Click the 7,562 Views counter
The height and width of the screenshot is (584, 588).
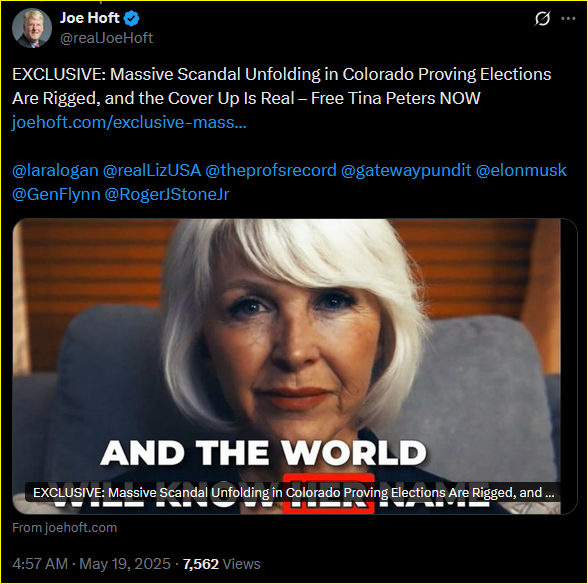tap(221, 564)
